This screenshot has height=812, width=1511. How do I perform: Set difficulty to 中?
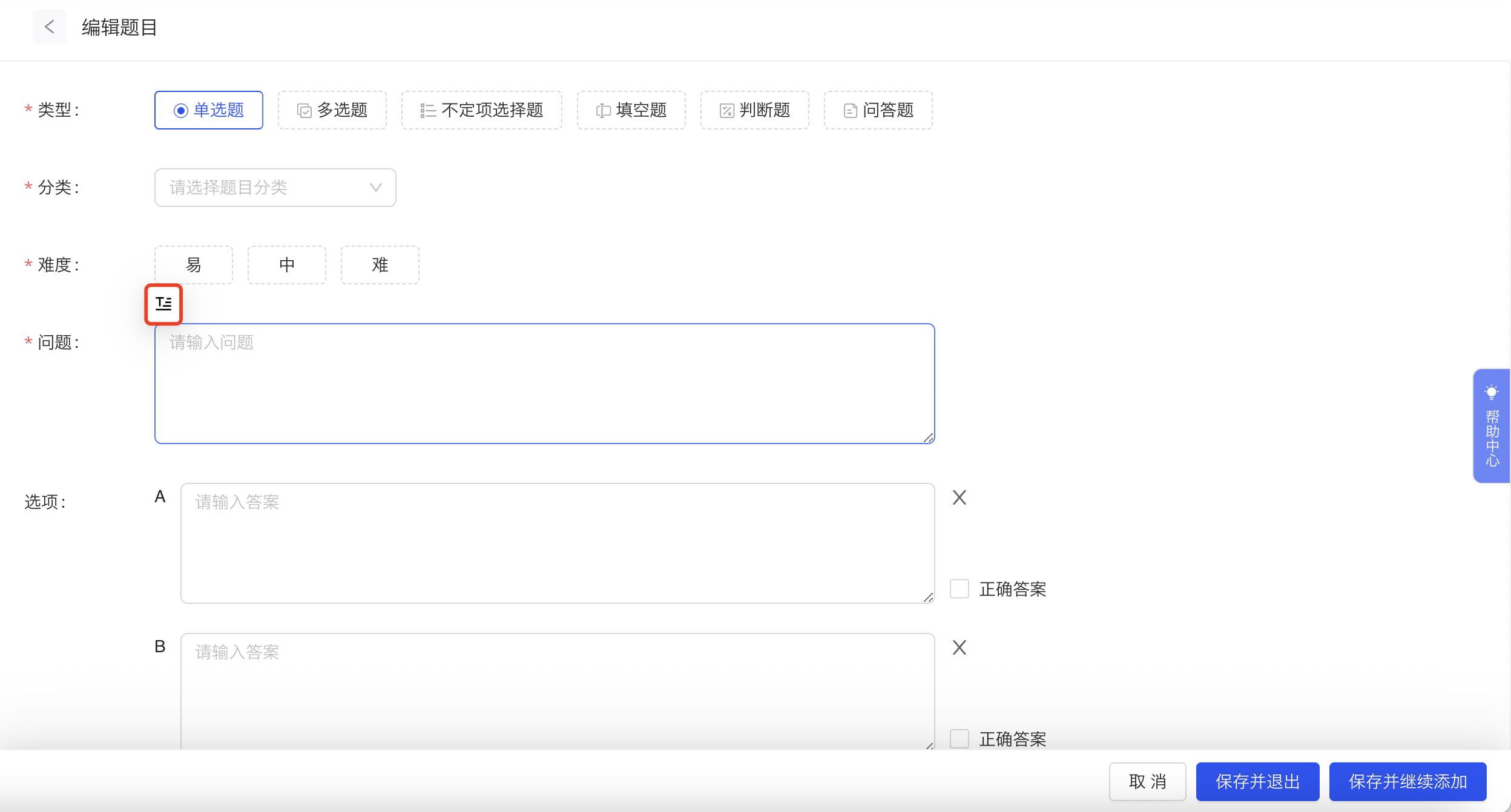(287, 265)
